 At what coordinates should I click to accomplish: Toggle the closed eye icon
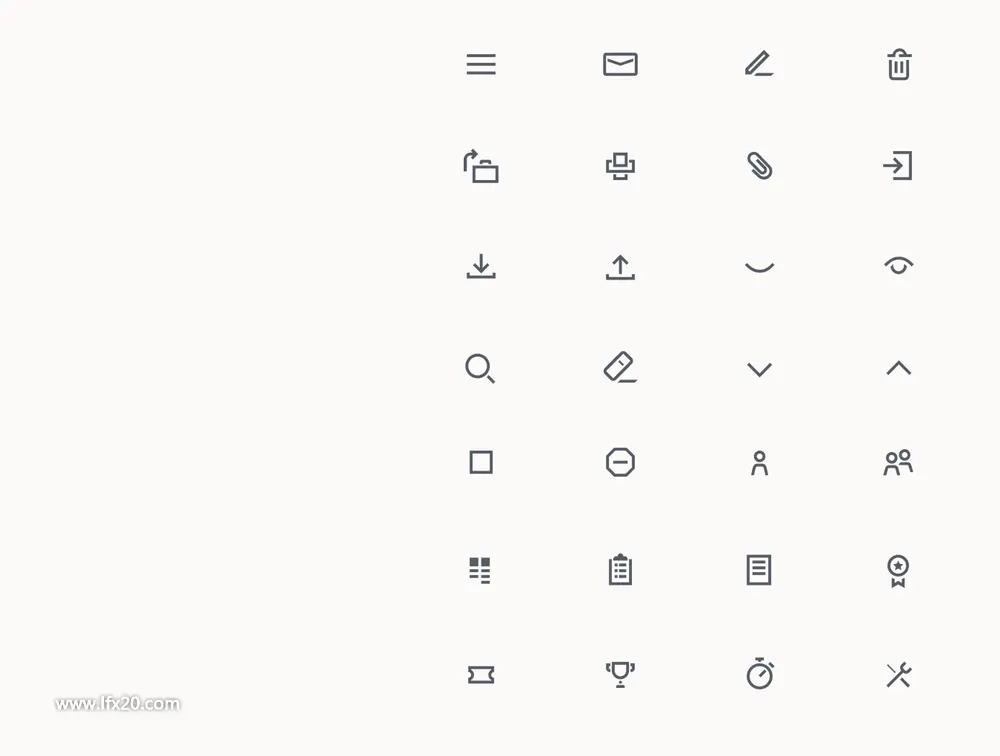click(760, 267)
